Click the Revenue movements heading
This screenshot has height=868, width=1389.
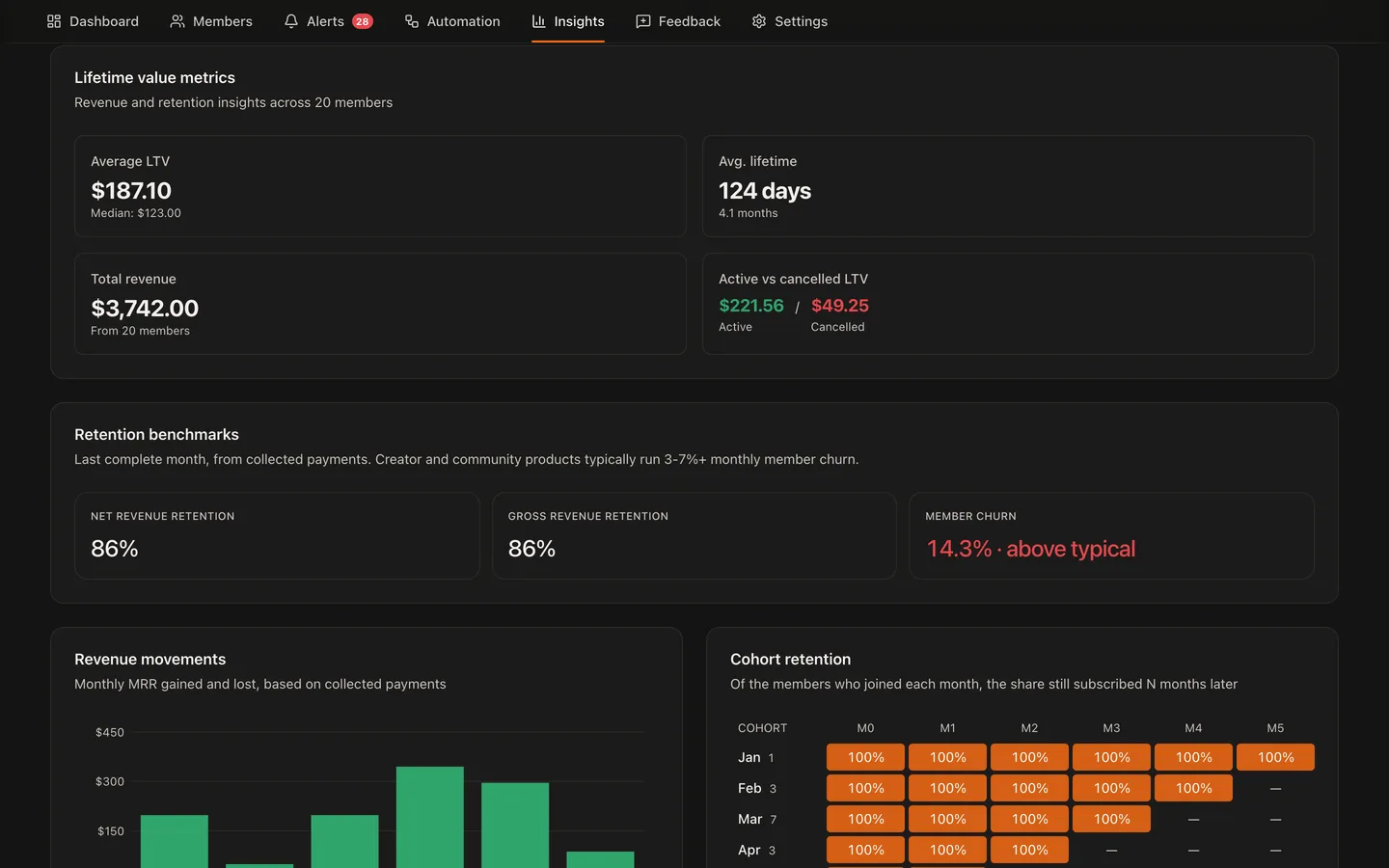[150, 660]
